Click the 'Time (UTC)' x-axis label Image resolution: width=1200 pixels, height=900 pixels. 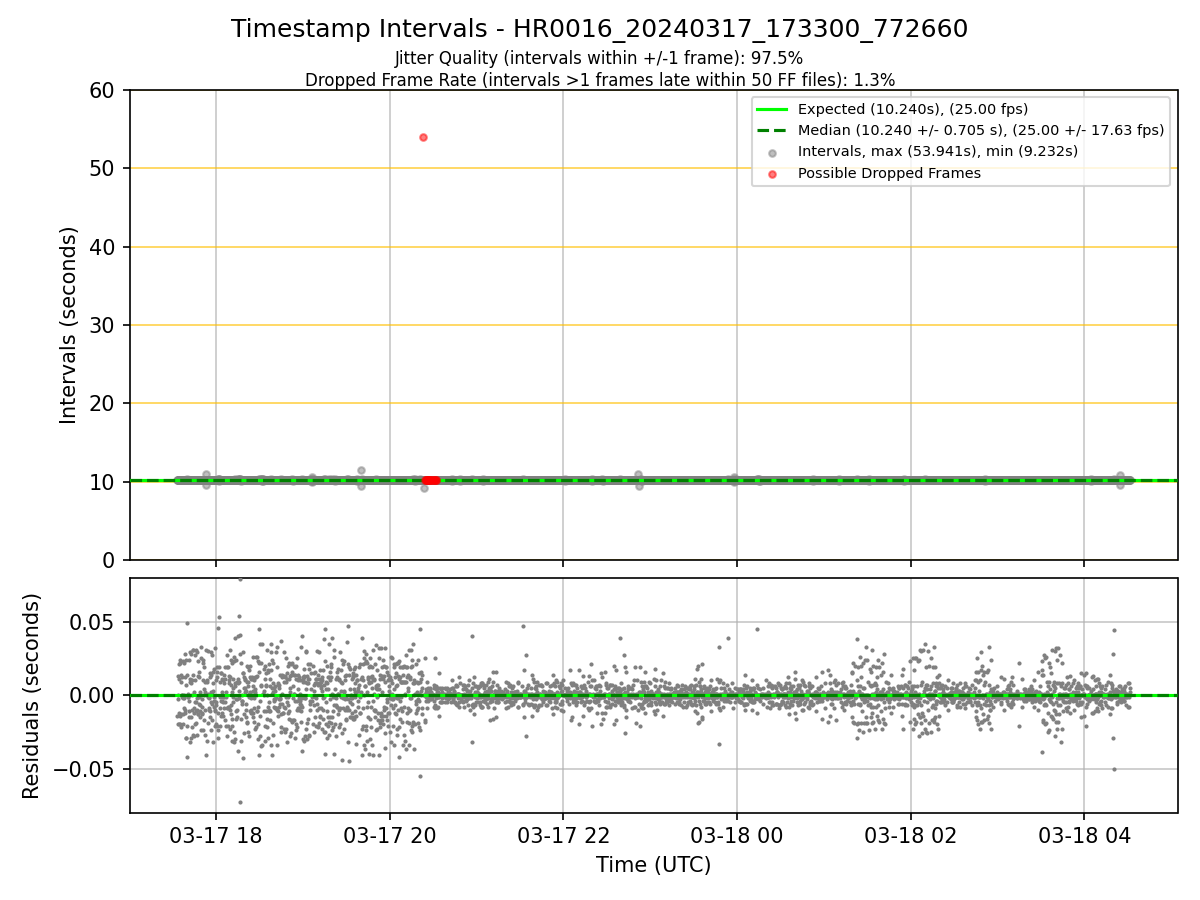(653, 865)
